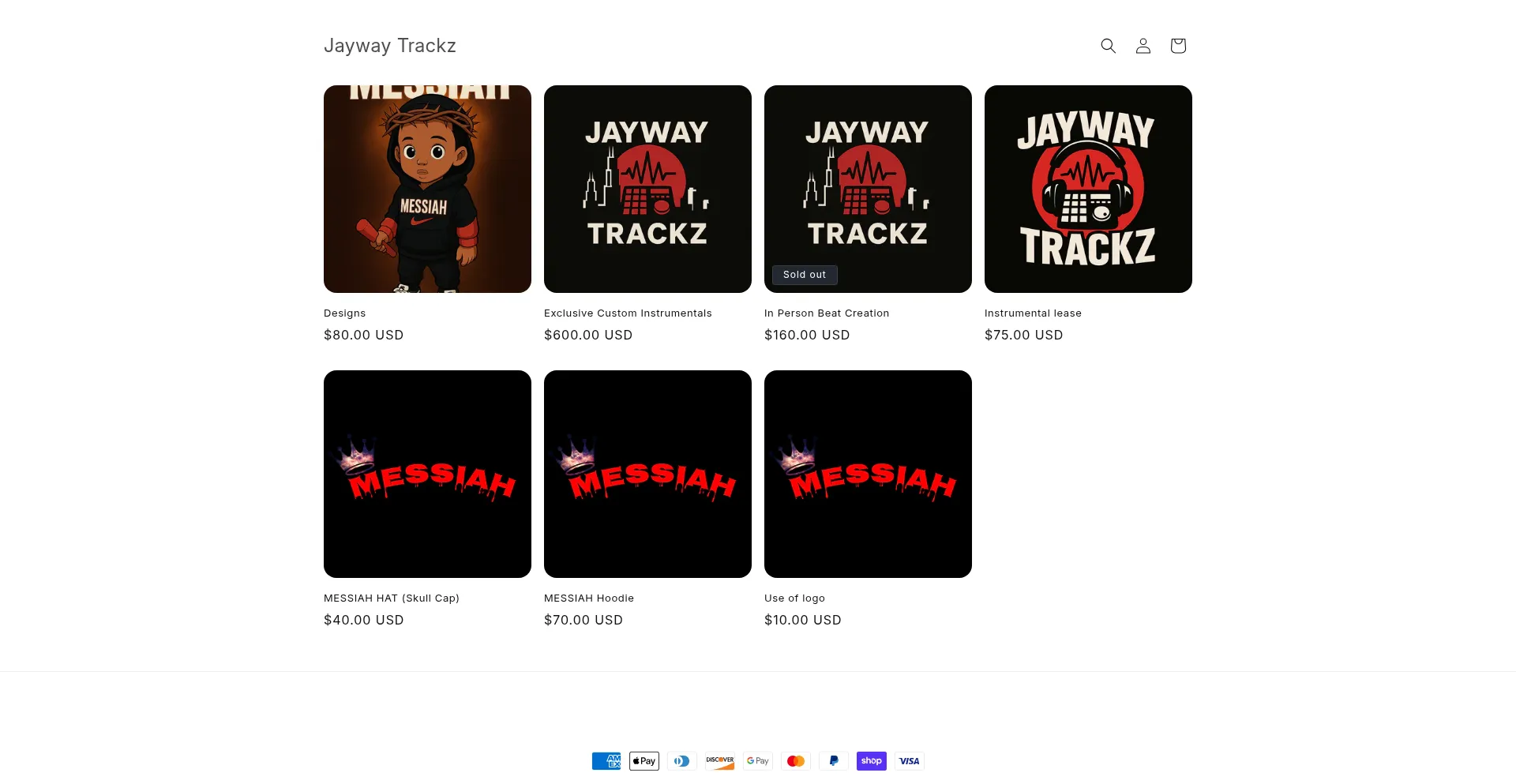Select the MESSIAH Hoodie product thumbnail
Viewport: 1516px width, 784px height.
(647, 474)
